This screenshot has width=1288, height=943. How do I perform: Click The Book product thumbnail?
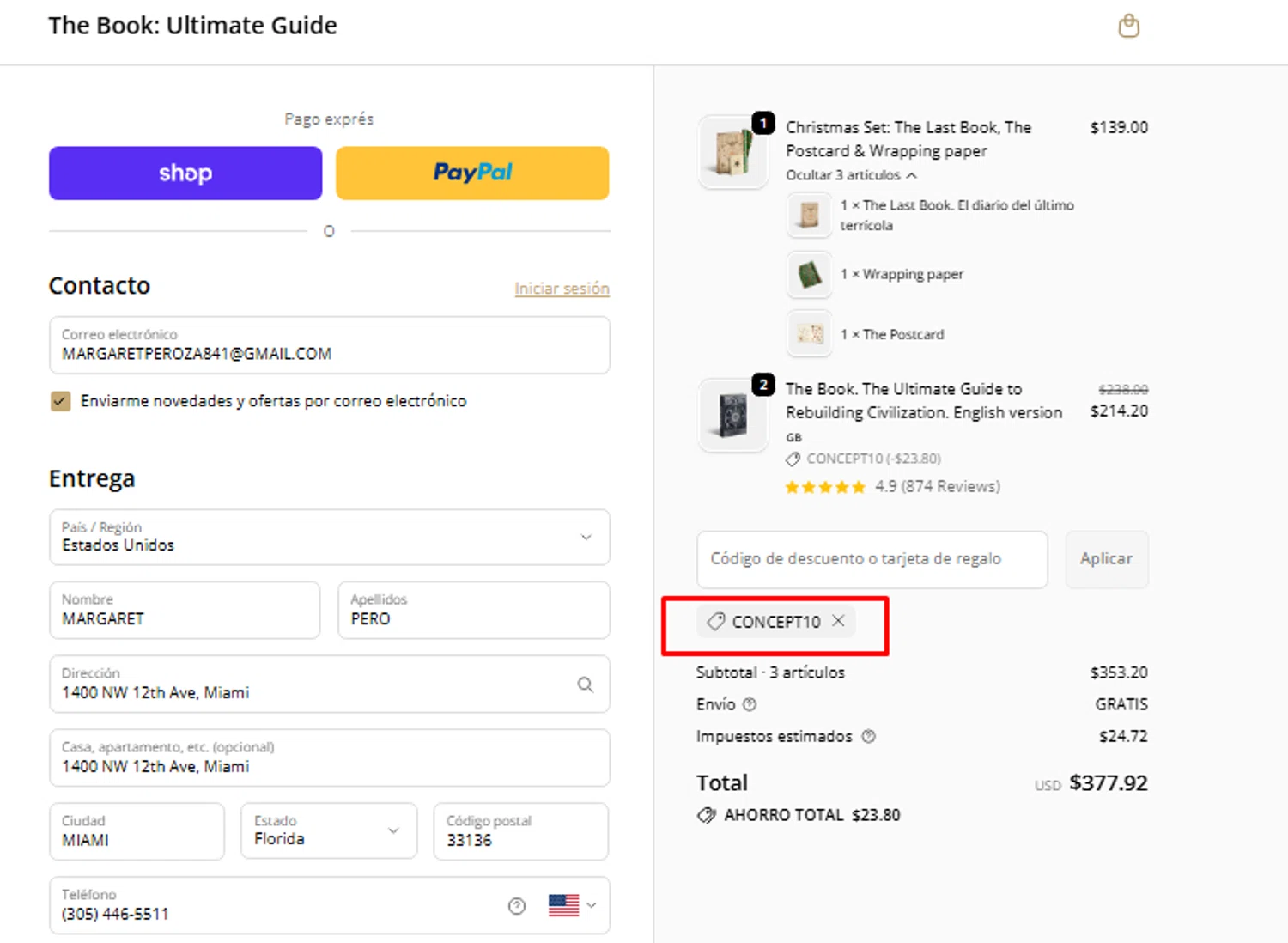tap(732, 415)
